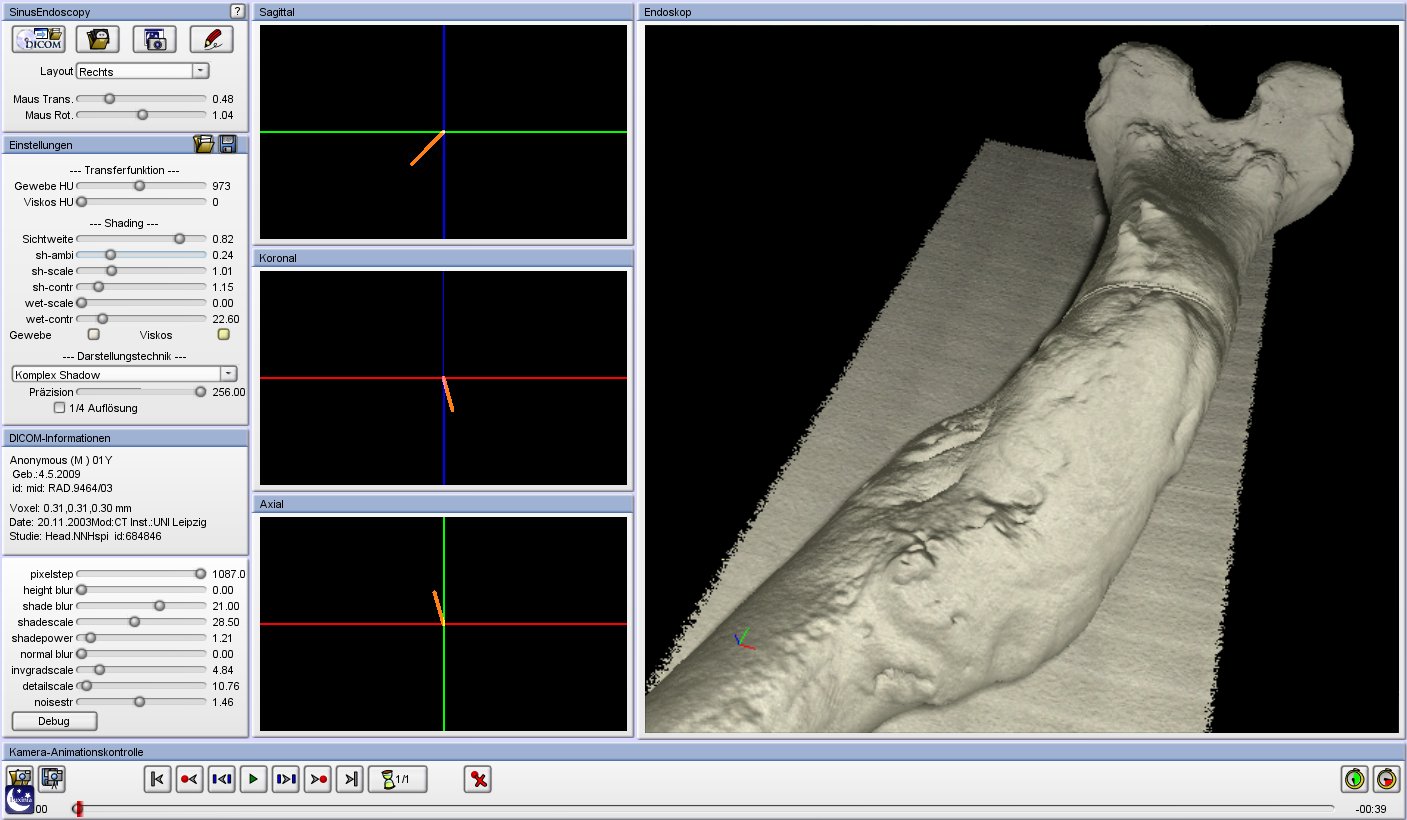Click the screenshot camera icon in the top toolbar
Image resolution: width=1407 pixels, height=820 pixels.
[154, 40]
